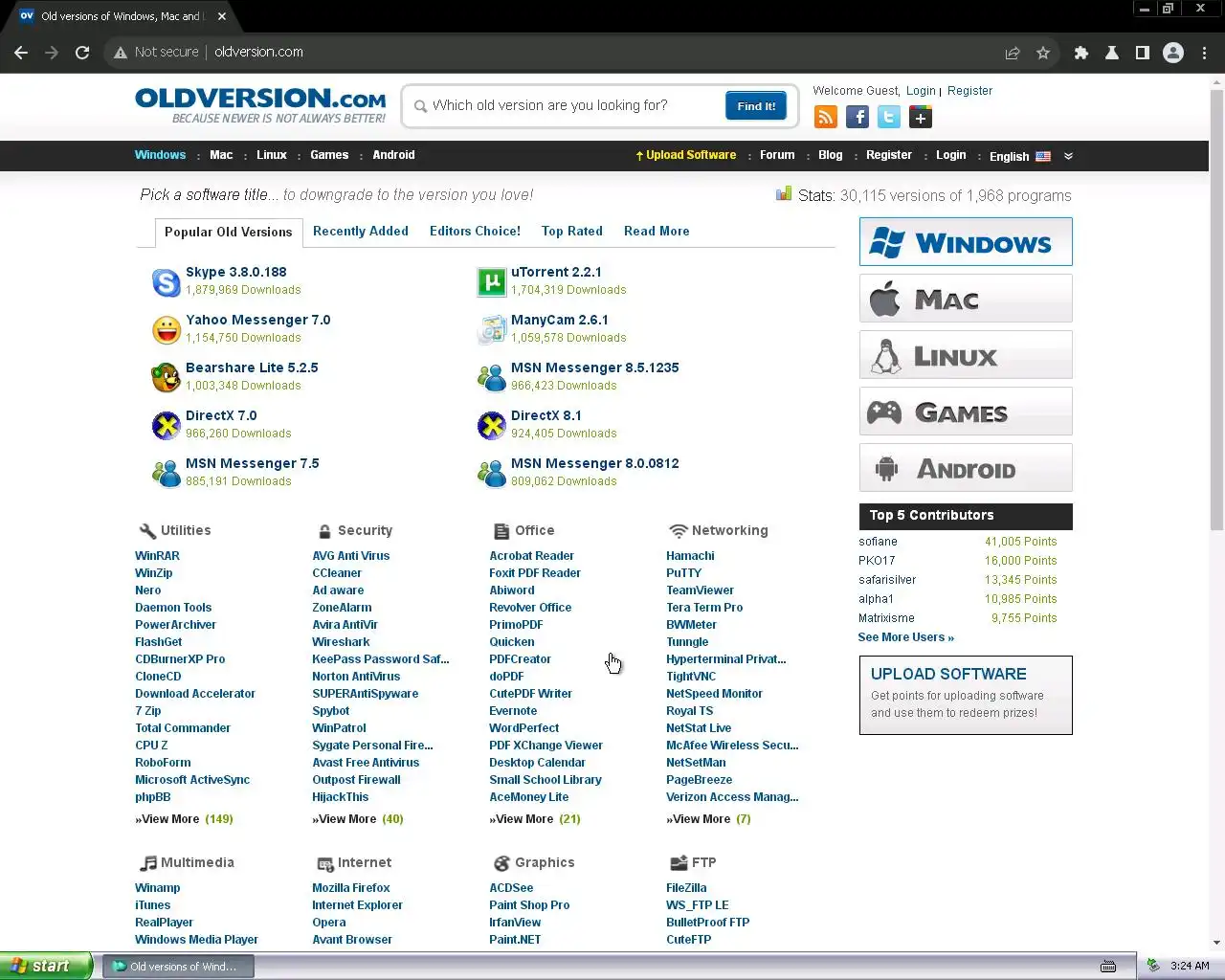Expand Utilities View More list

pos(184,819)
